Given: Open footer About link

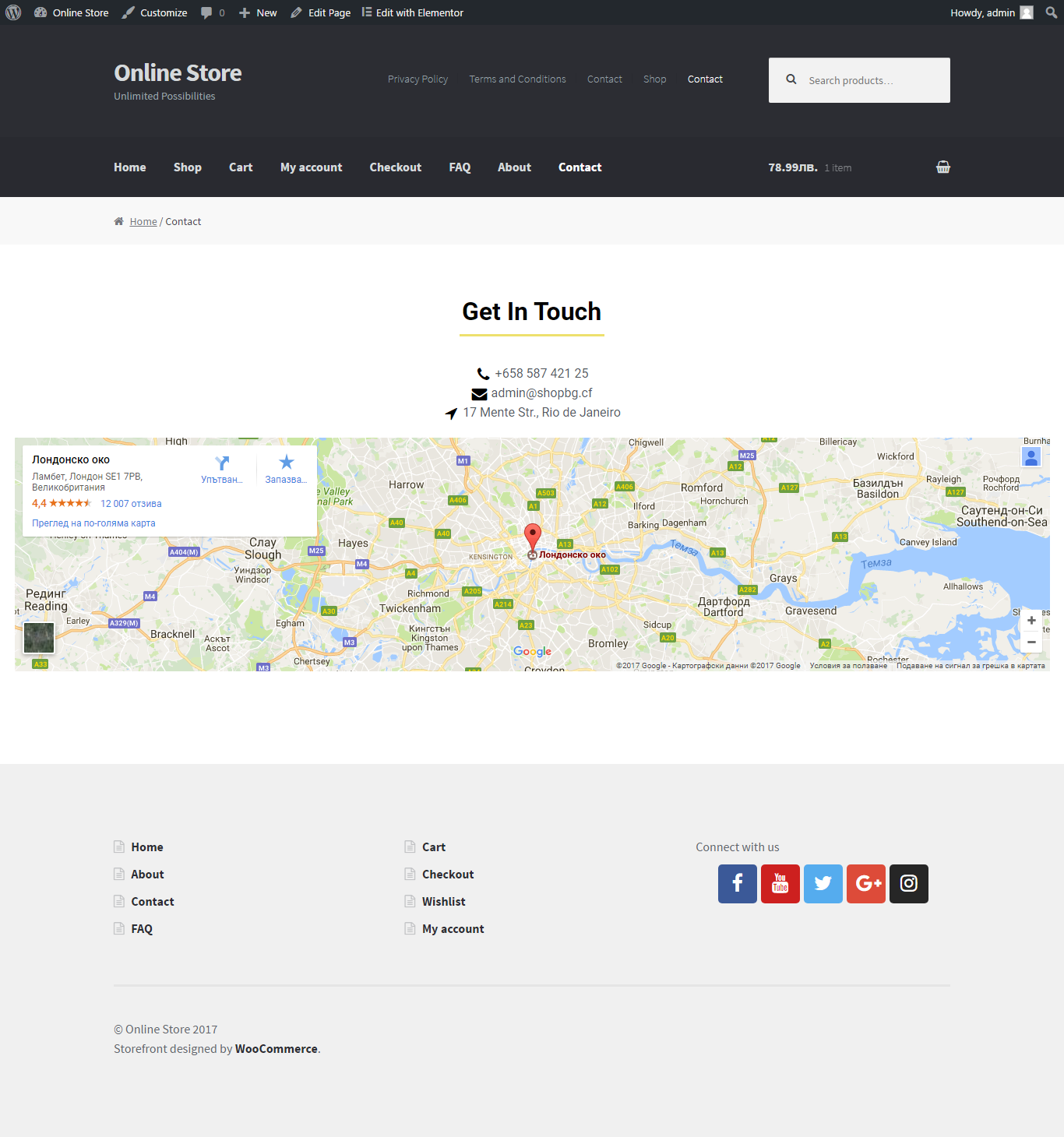Looking at the screenshot, I should (x=147, y=875).
